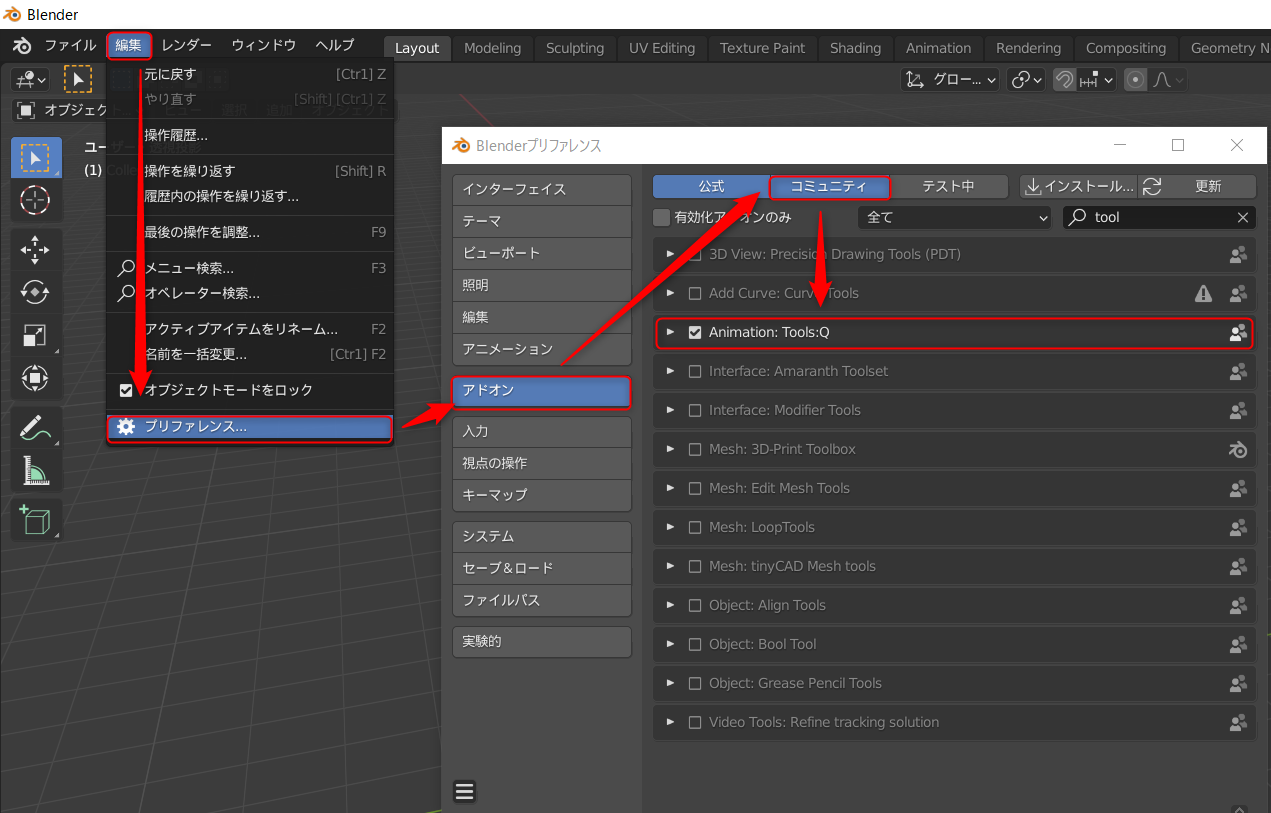Open the preferences hamburger menu
This screenshot has width=1271, height=813.
coord(464,791)
